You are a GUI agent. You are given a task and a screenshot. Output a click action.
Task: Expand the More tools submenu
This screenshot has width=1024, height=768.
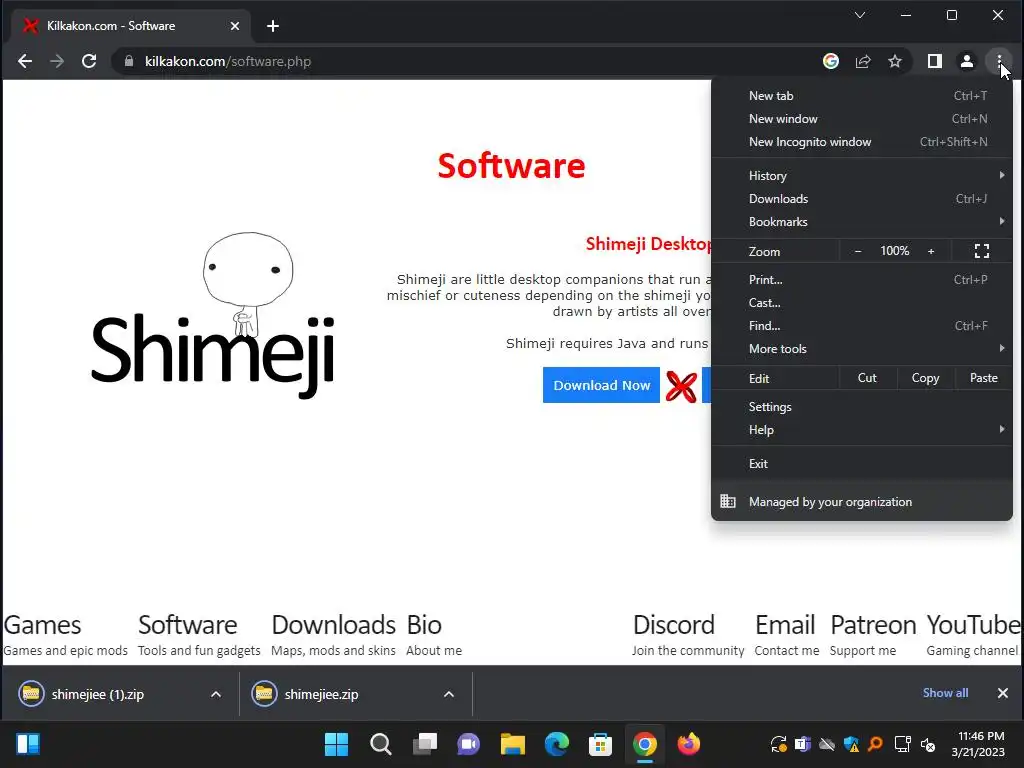(862, 349)
